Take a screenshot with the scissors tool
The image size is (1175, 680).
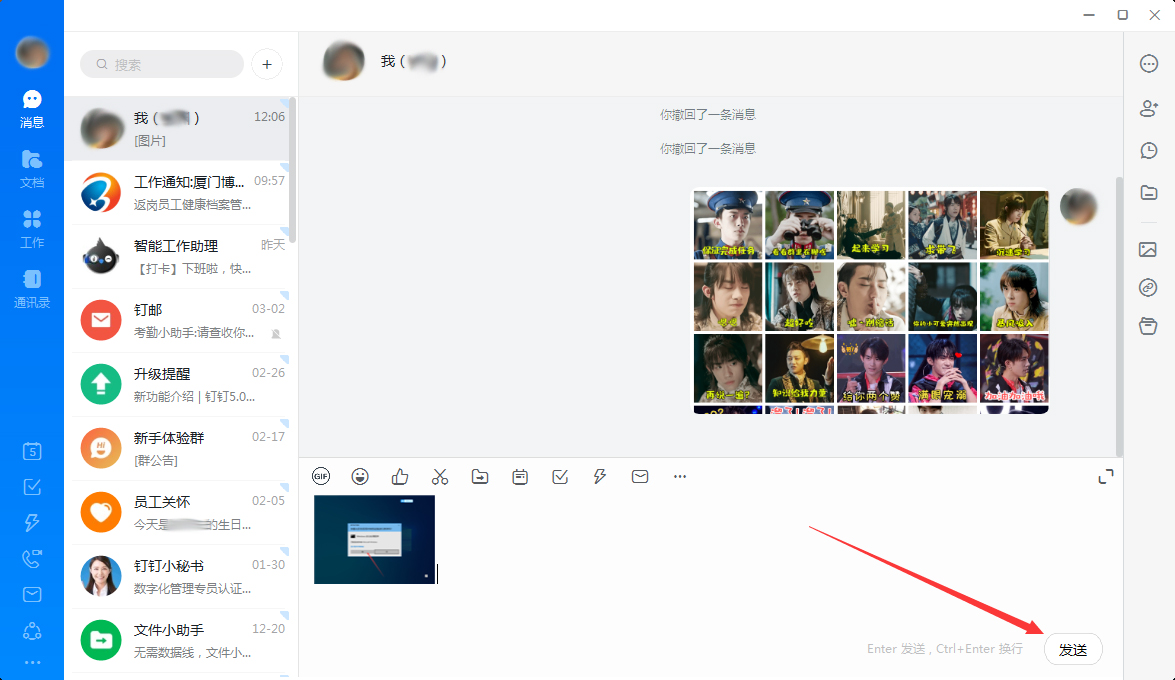[x=440, y=476]
